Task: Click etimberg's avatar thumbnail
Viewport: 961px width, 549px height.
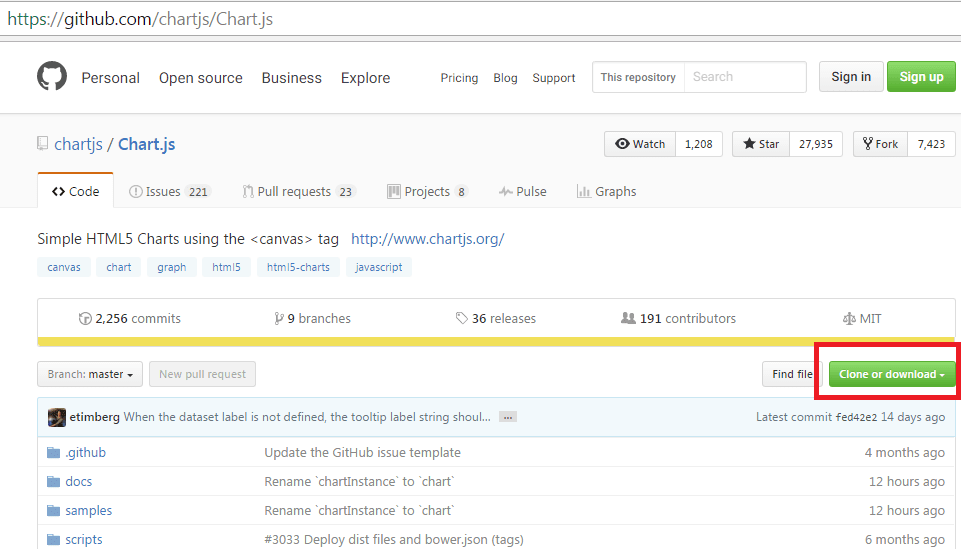Action: [x=57, y=417]
